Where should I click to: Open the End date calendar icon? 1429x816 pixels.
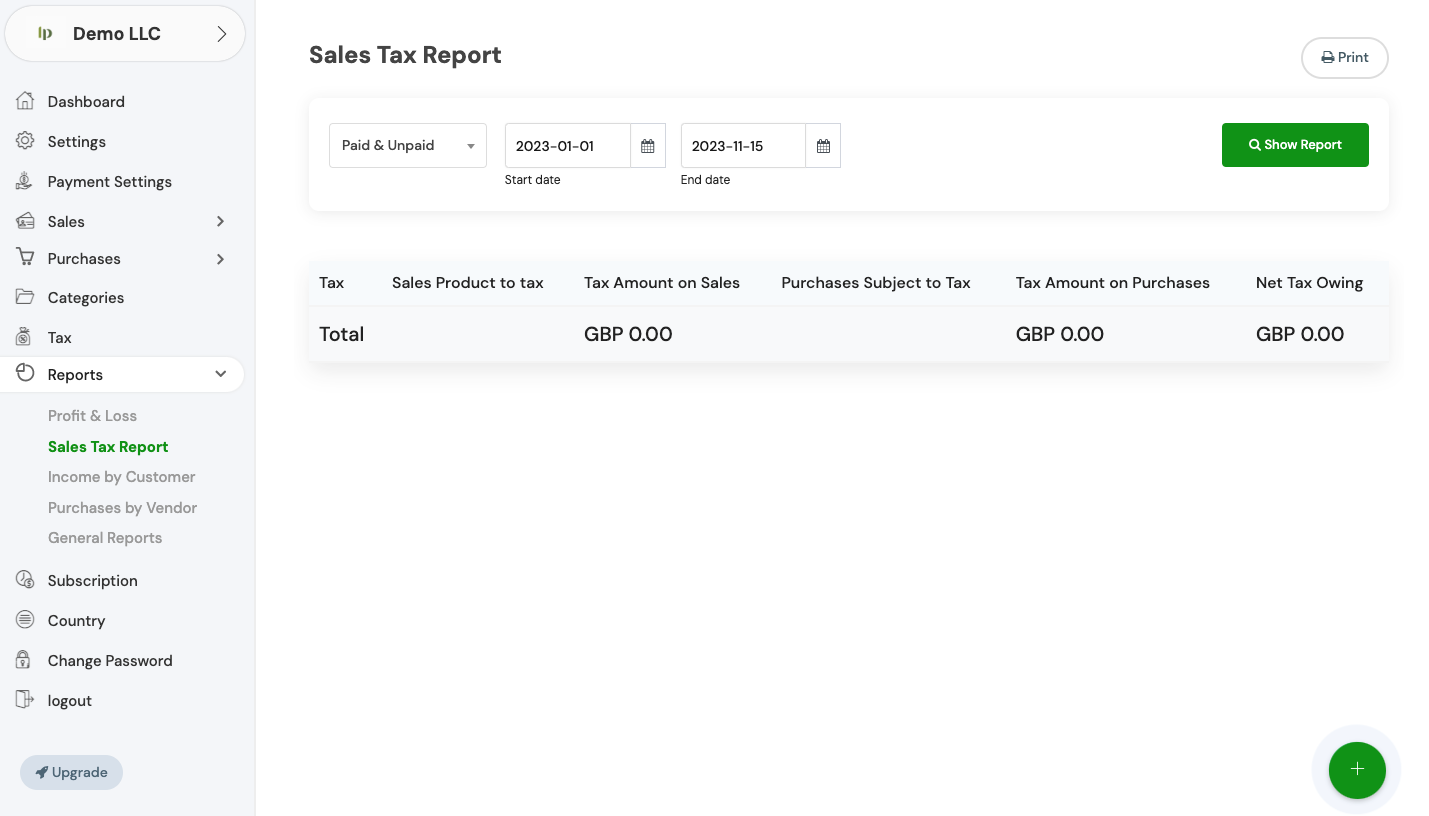tap(823, 146)
